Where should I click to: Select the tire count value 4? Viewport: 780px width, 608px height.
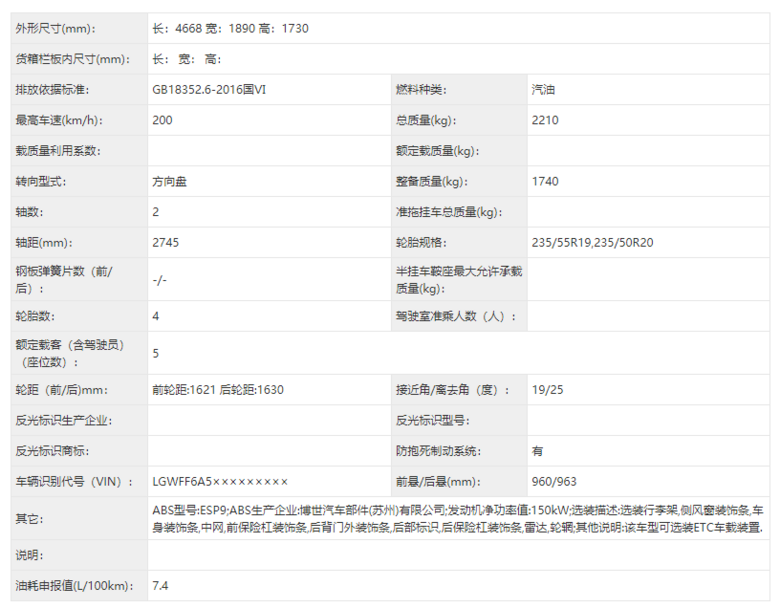[x=156, y=316]
